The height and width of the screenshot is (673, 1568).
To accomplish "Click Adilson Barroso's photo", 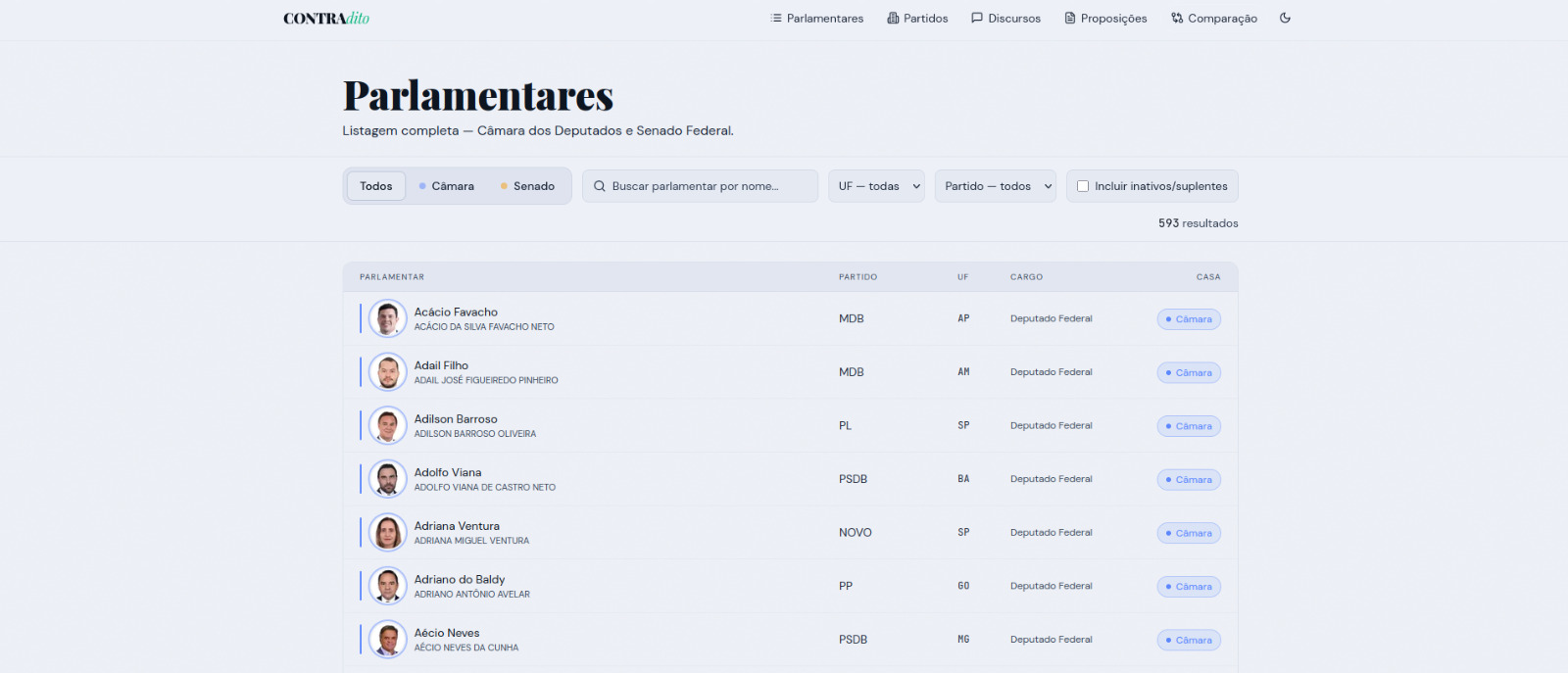I will click(388, 425).
